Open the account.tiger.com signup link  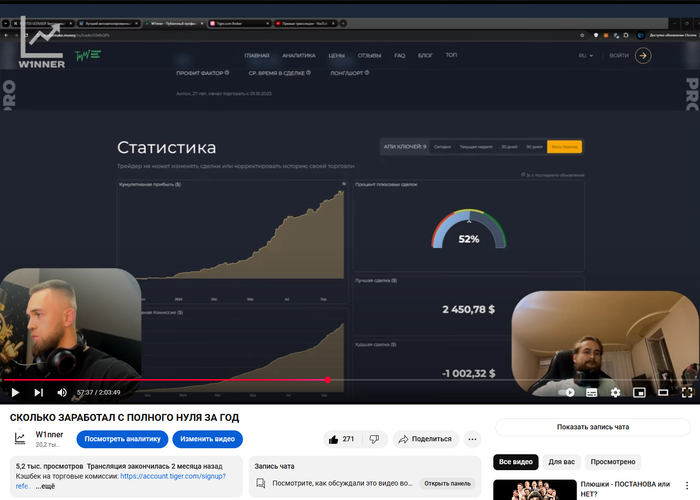pyautogui.click(x=173, y=476)
